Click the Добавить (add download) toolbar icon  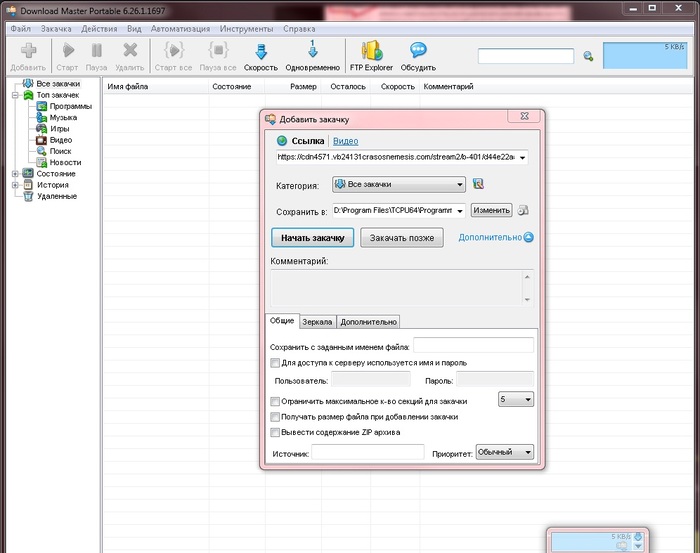(x=28, y=51)
